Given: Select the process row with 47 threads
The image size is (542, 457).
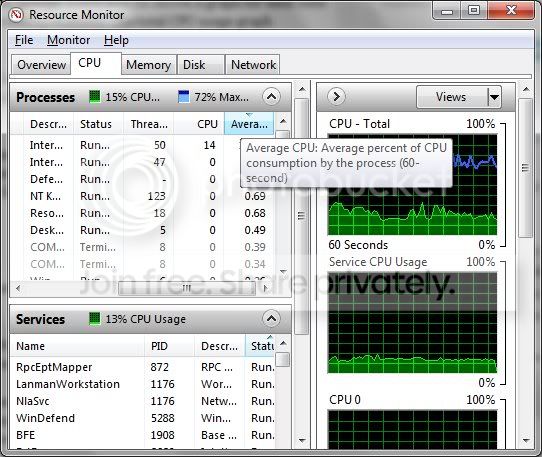Looking at the screenshot, I should click(143, 162).
